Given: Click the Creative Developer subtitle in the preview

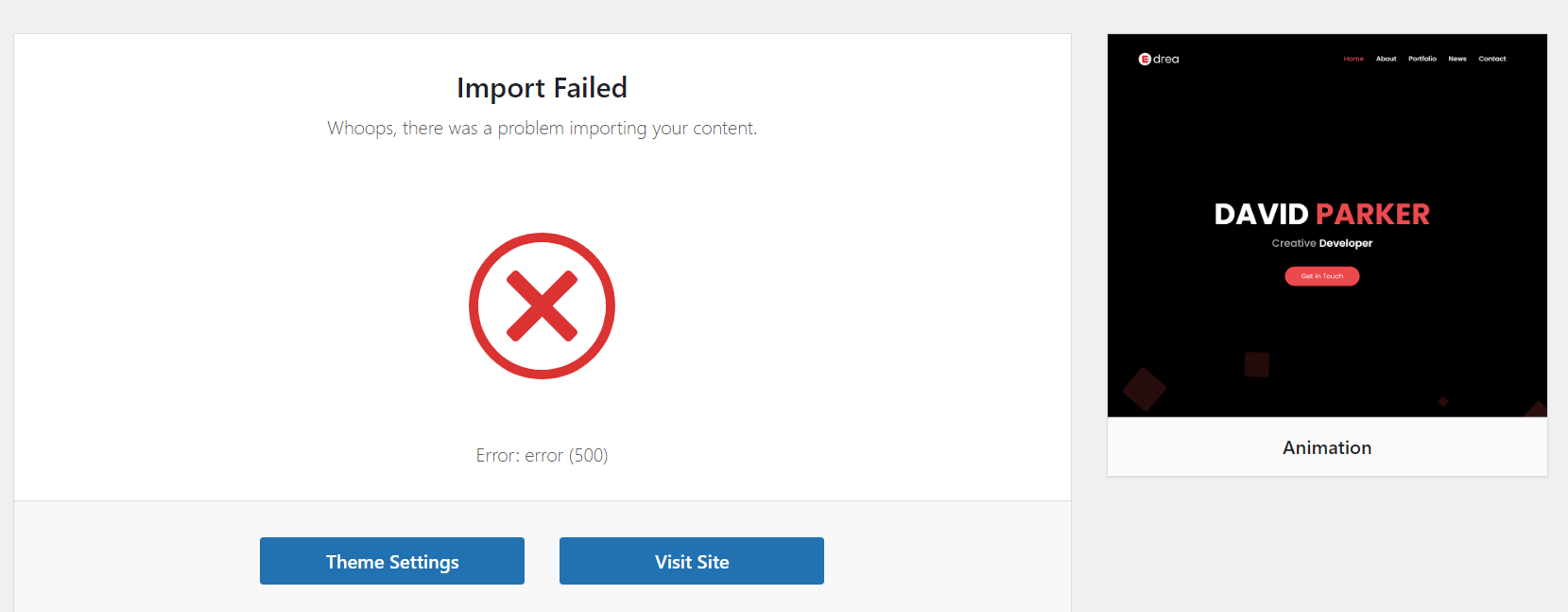Looking at the screenshot, I should coord(1322,243).
